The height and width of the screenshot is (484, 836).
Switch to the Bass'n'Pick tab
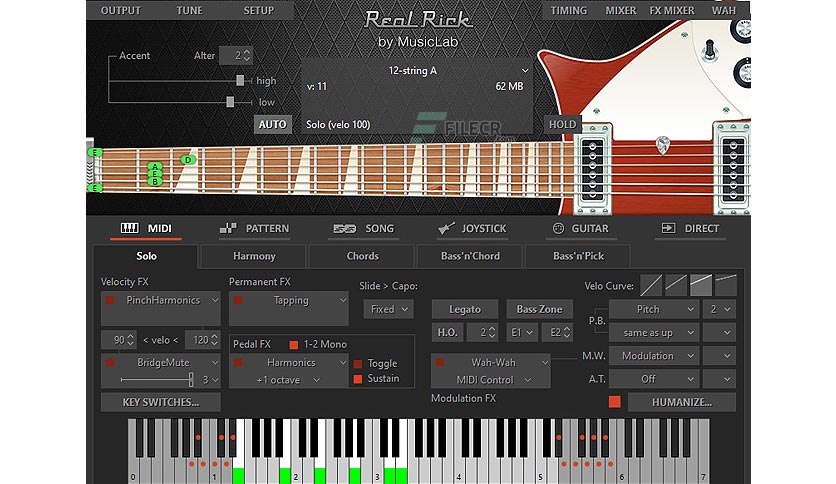[x=578, y=256]
